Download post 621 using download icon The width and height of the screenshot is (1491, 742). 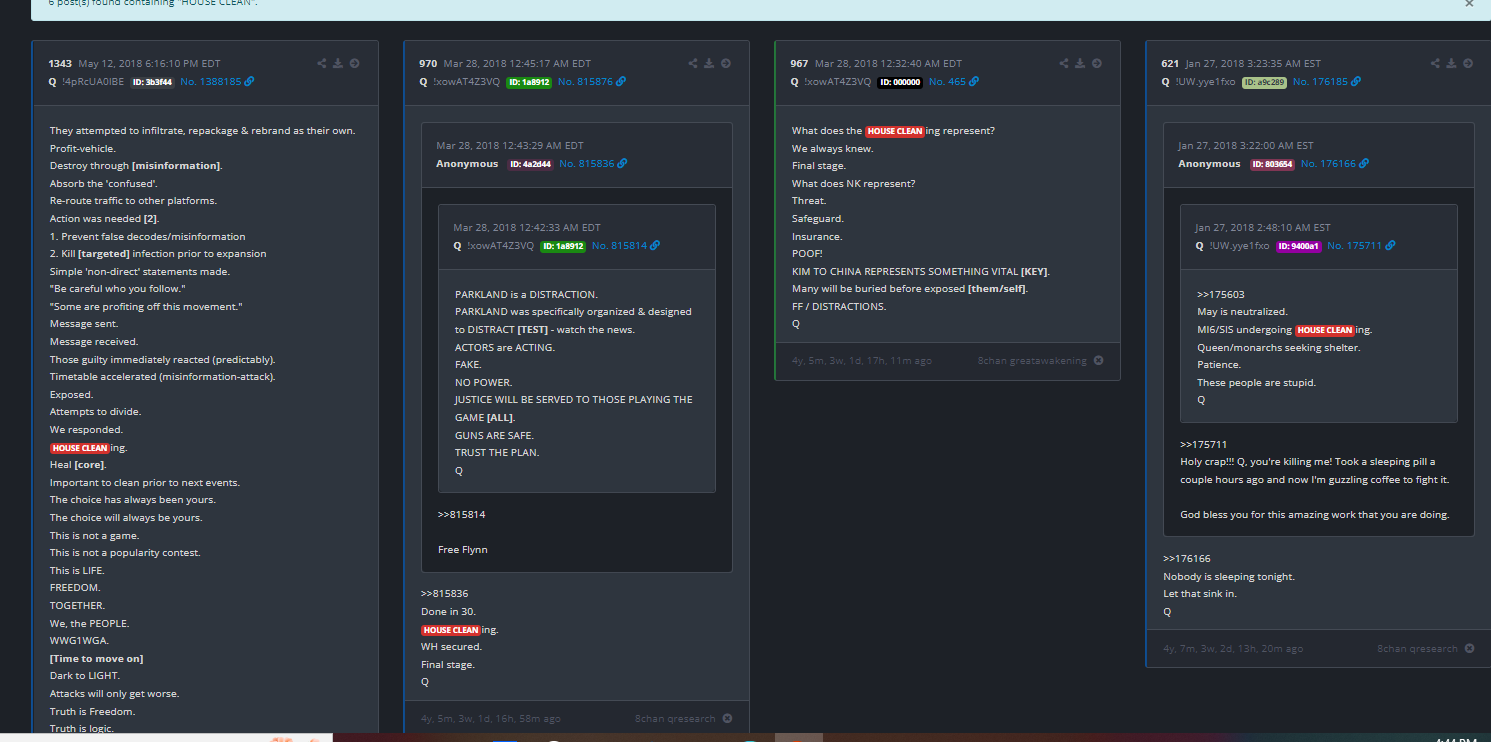click(1451, 63)
